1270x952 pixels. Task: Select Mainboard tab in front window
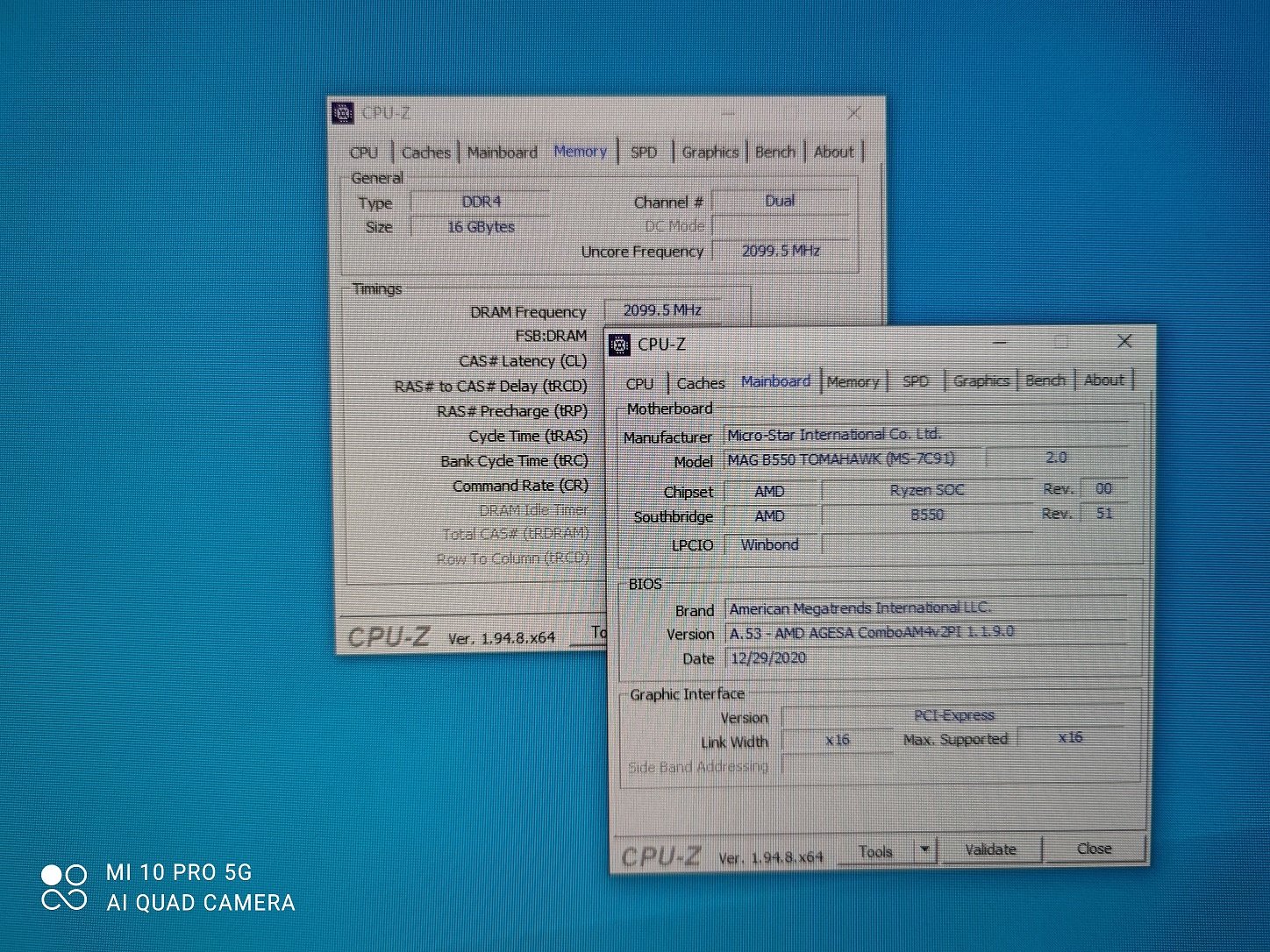coord(775,381)
